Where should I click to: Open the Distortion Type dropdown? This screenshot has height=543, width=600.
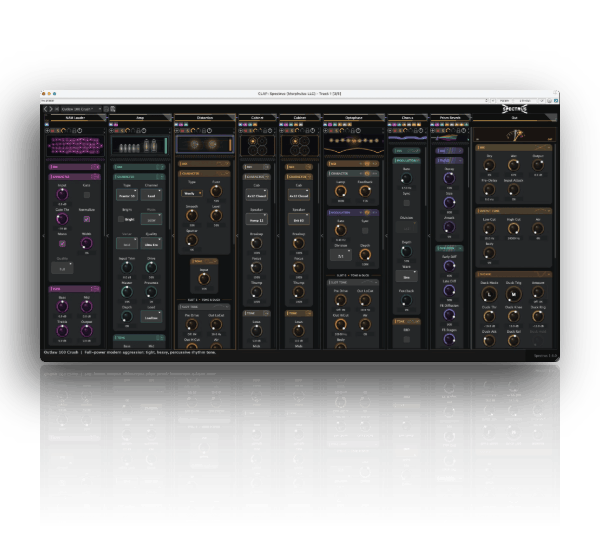pos(192,194)
